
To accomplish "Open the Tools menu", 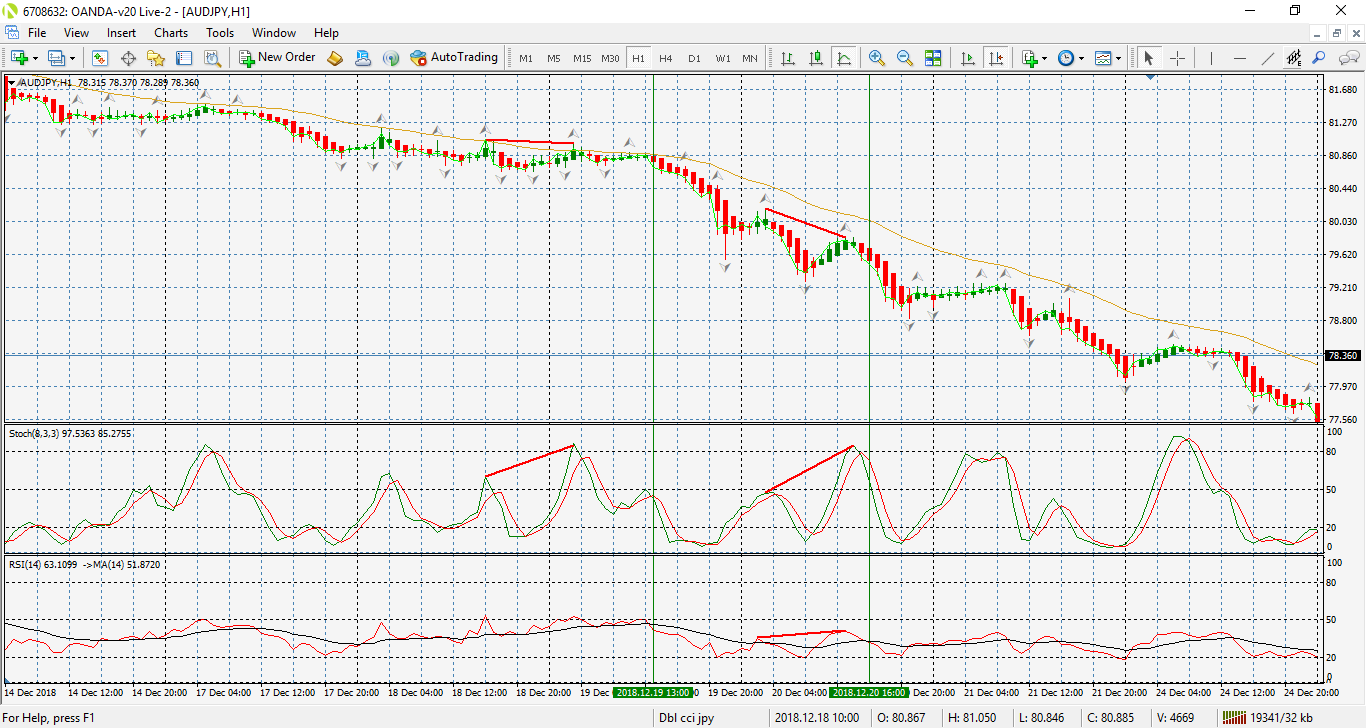I will (x=220, y=33).
